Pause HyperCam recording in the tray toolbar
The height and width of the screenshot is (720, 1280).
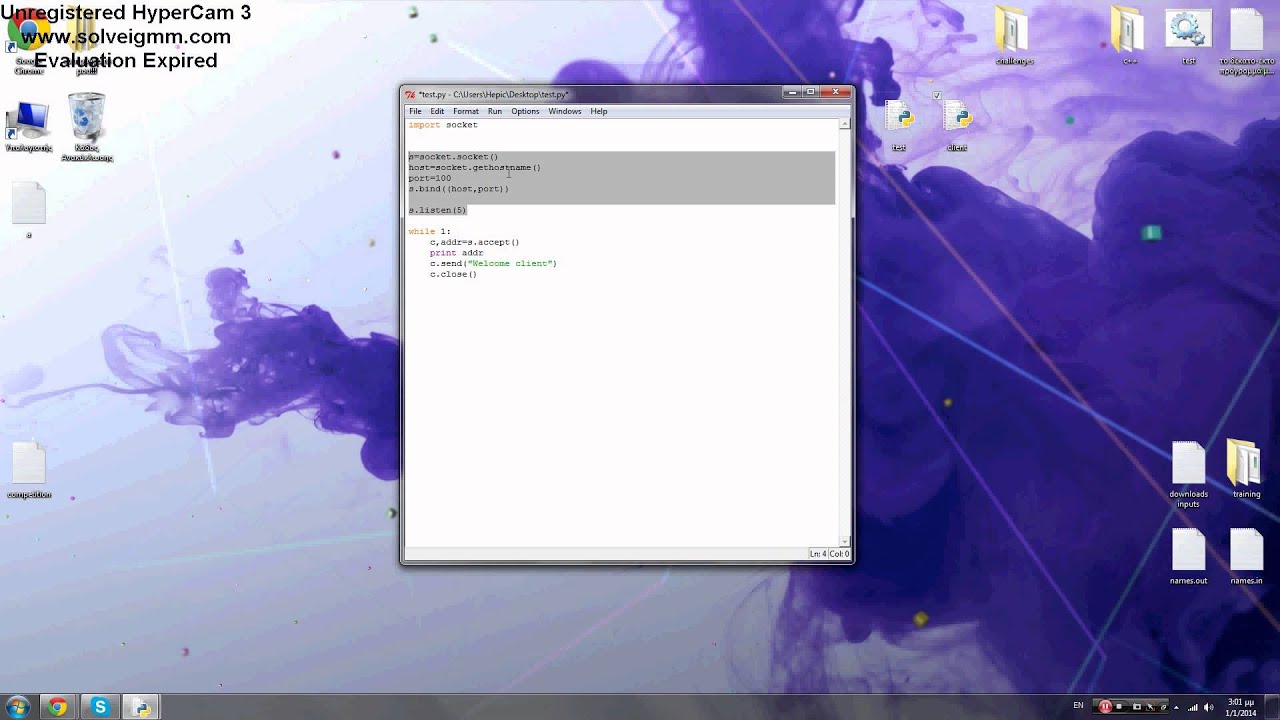point(1105,706)
